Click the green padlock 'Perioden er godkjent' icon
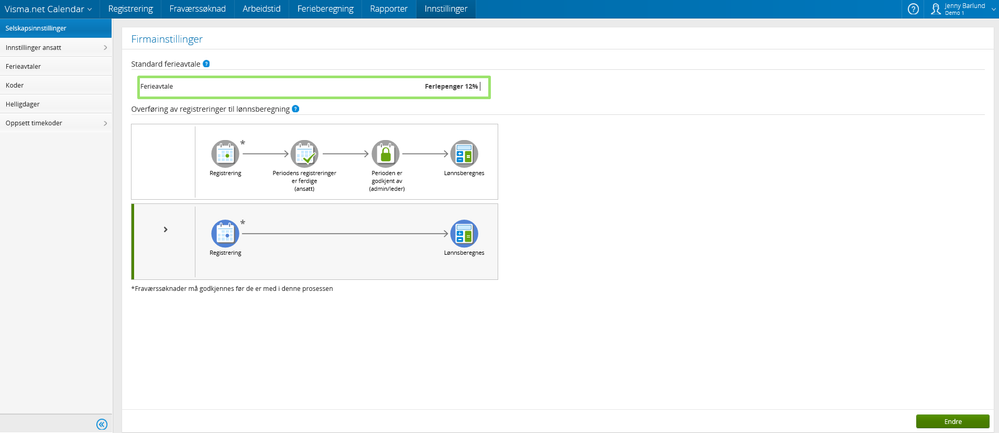The width and height of the screenshot is (999, 433). click(385, 153)
